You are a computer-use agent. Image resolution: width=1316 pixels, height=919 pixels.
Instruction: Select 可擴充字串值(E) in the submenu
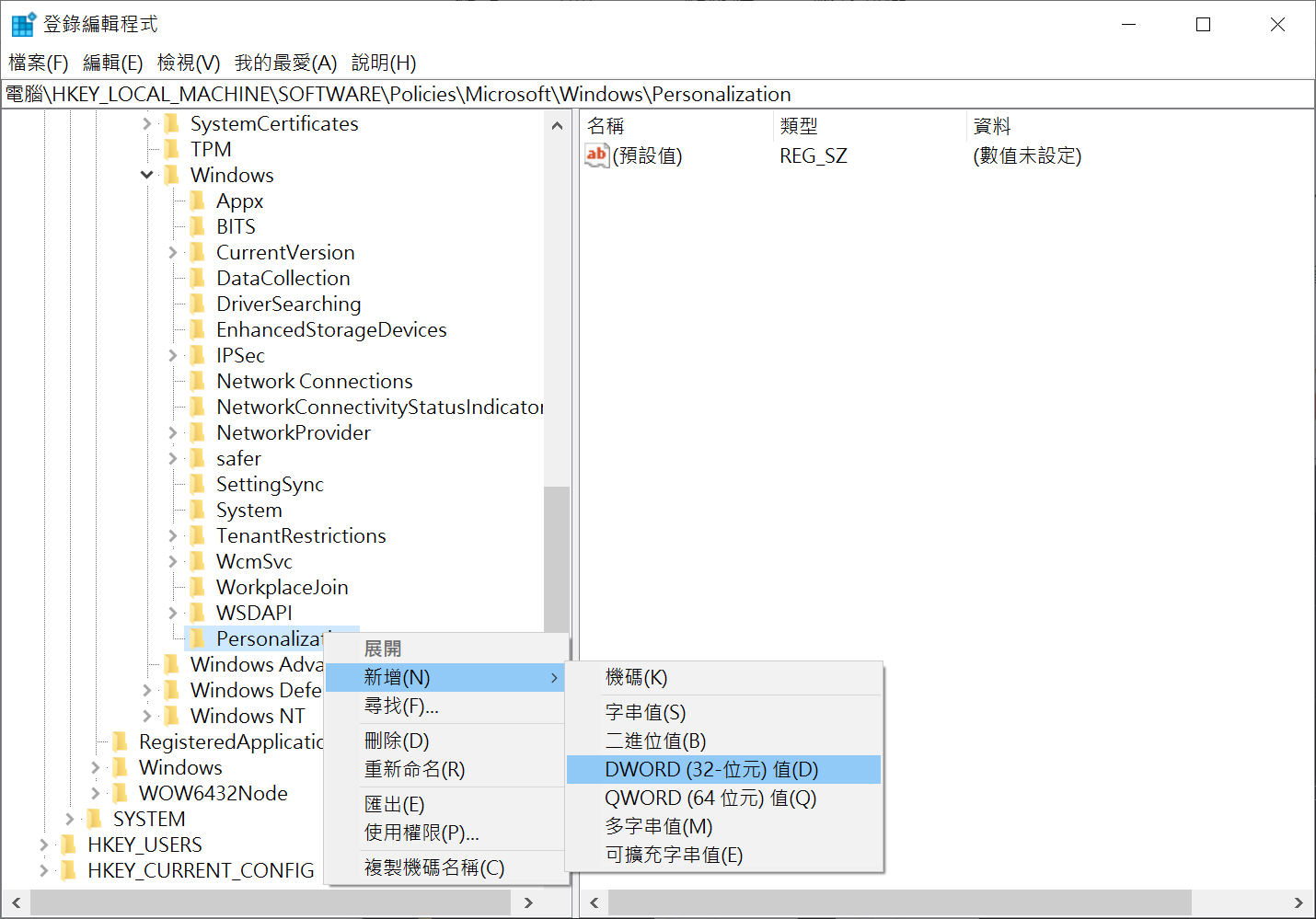click(724, 856)
